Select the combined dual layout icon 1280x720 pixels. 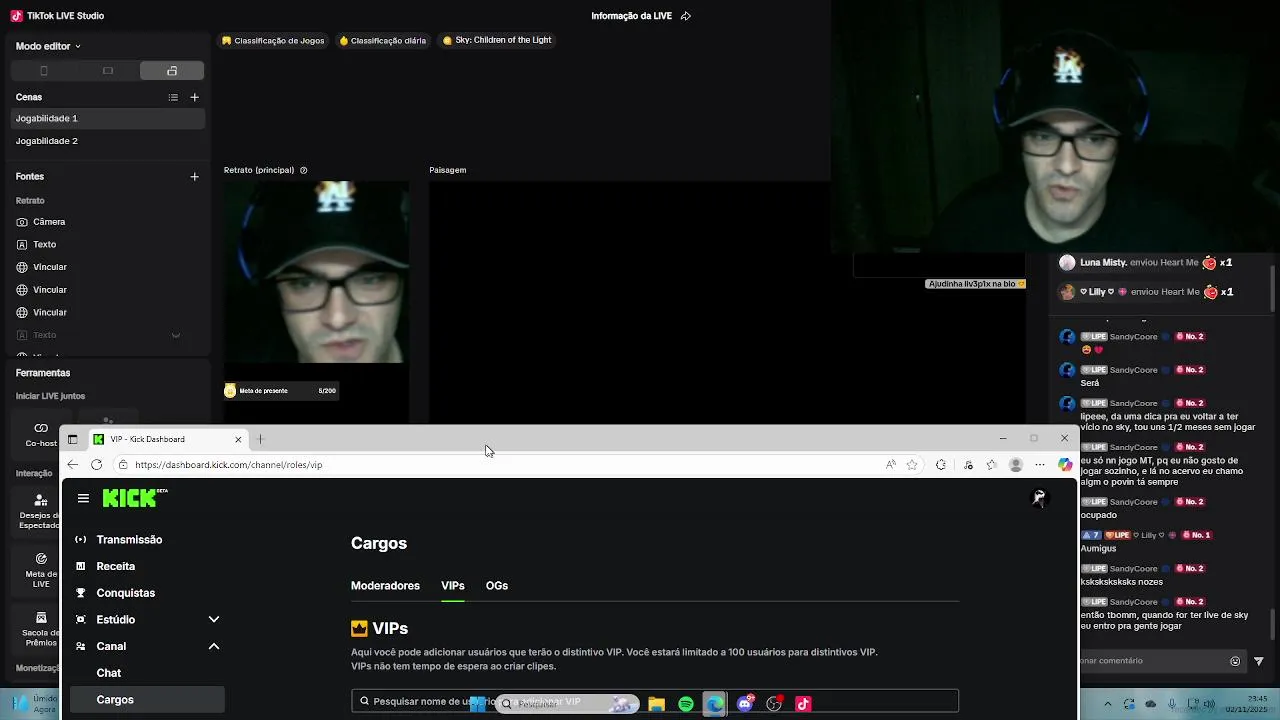click(172, 71)
